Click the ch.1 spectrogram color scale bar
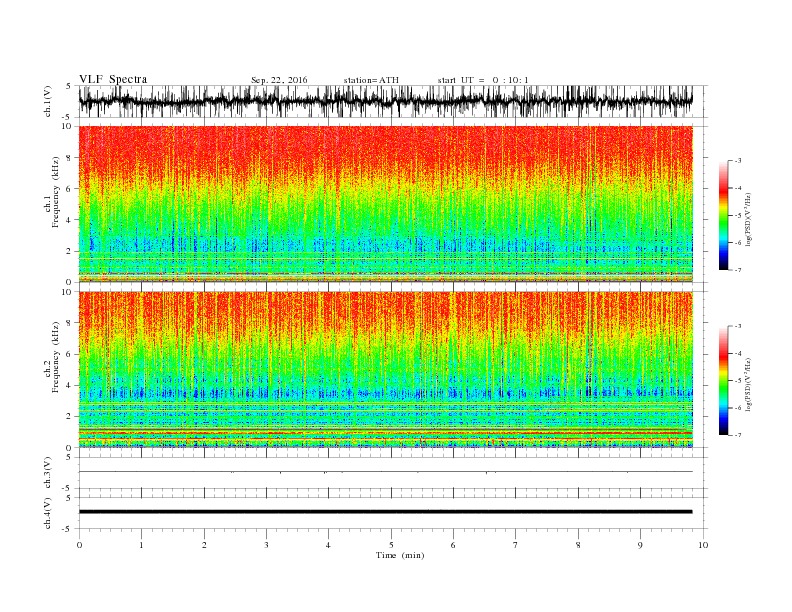The width and height of the screenshot is (792, 612). coord(723,216)
